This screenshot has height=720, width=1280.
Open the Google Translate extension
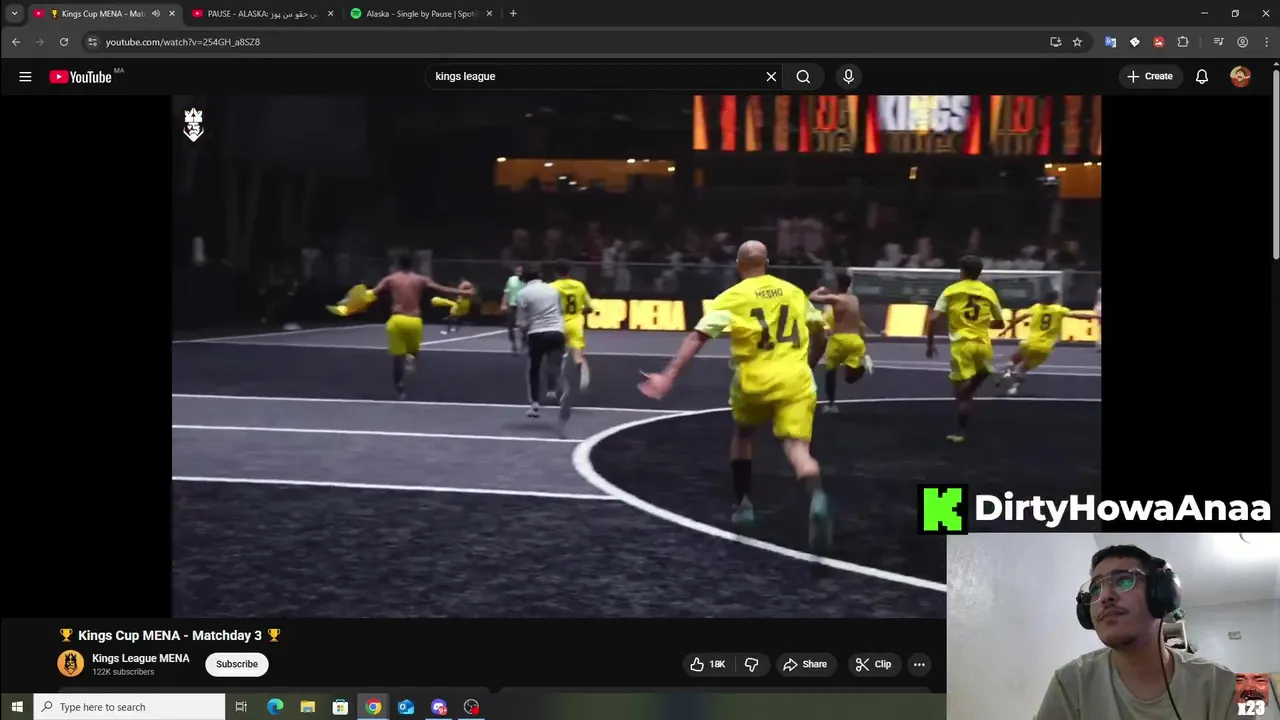pos(1110,42)
